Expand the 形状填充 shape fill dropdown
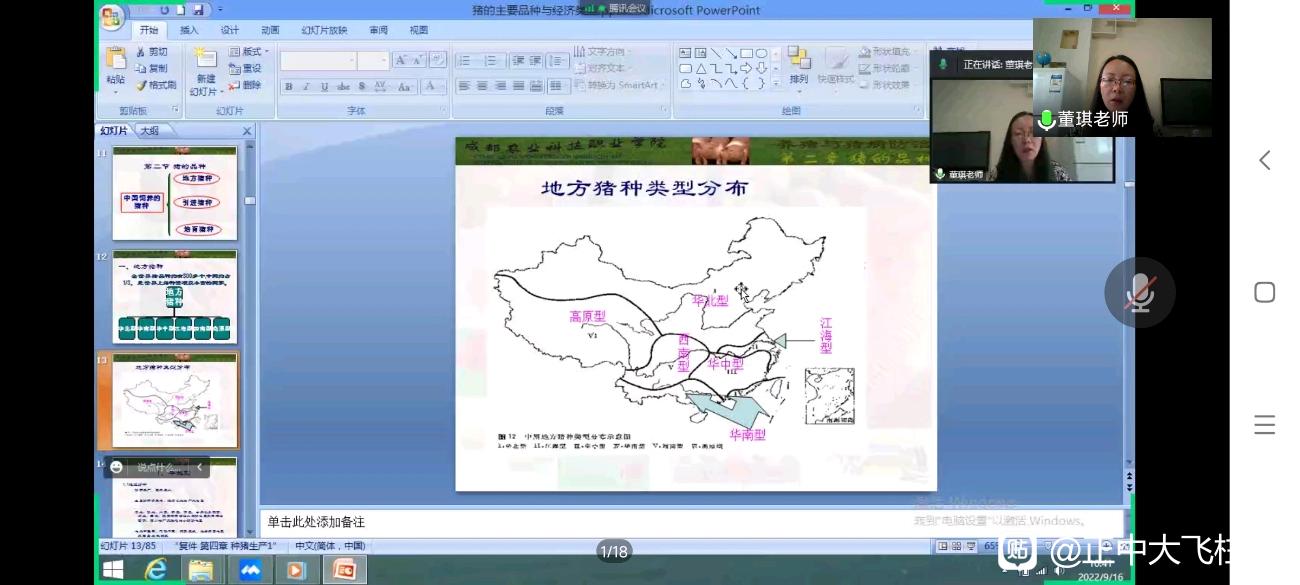 click(x=887, y=52)
